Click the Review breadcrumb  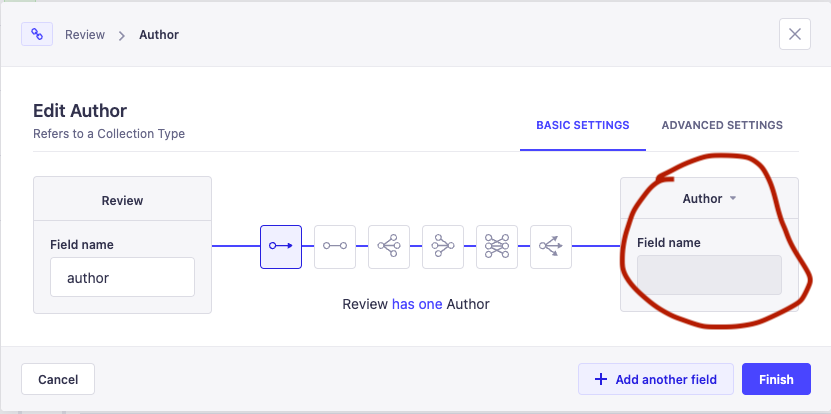[85, 34]
